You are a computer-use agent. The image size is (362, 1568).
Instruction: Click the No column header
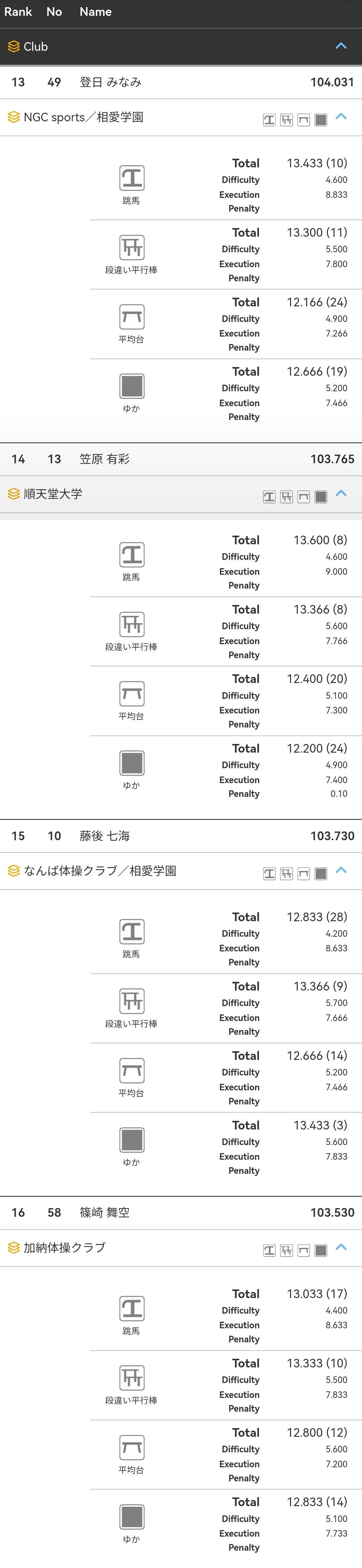click(x=54, y=12)
